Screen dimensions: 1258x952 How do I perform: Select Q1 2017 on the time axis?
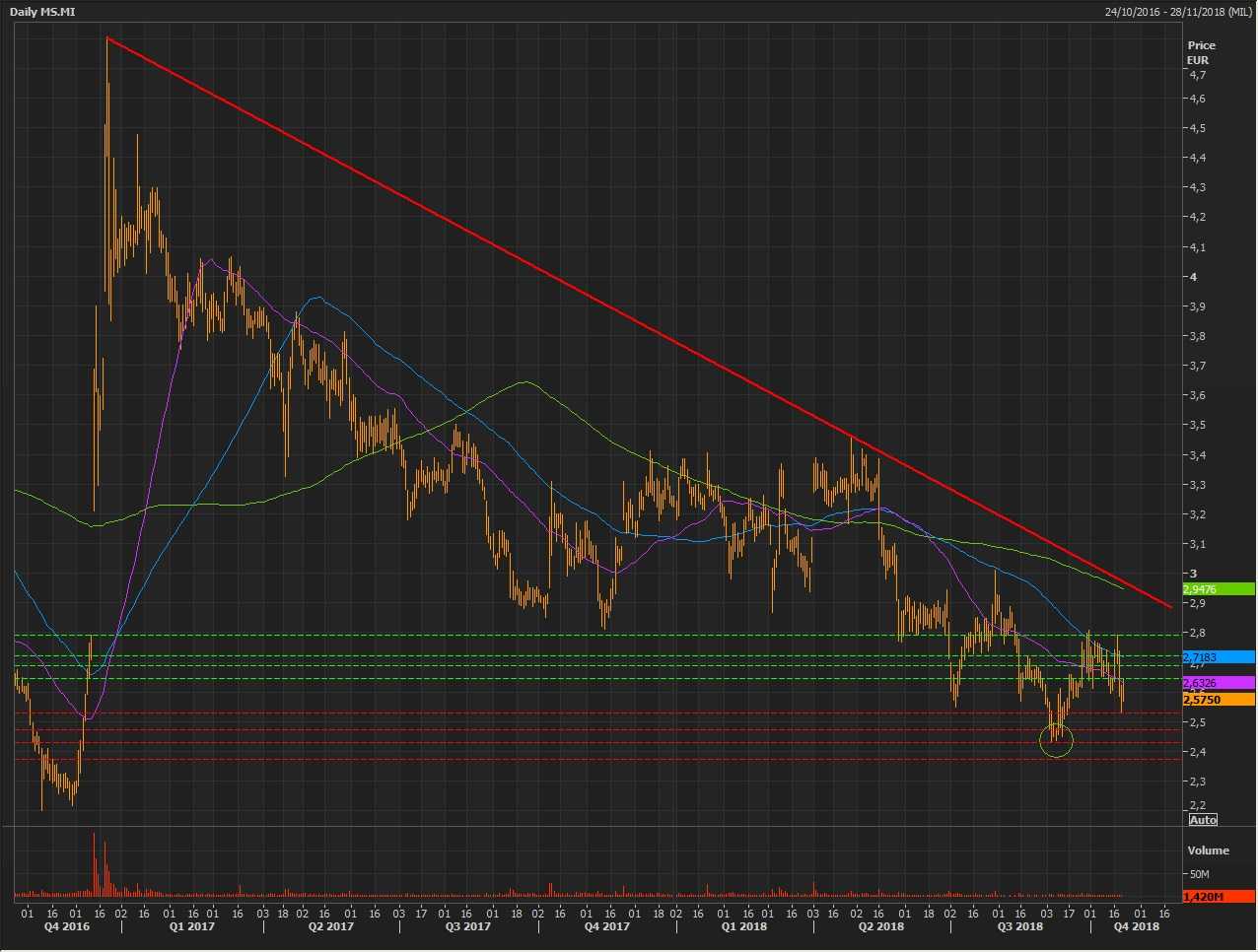192,926
